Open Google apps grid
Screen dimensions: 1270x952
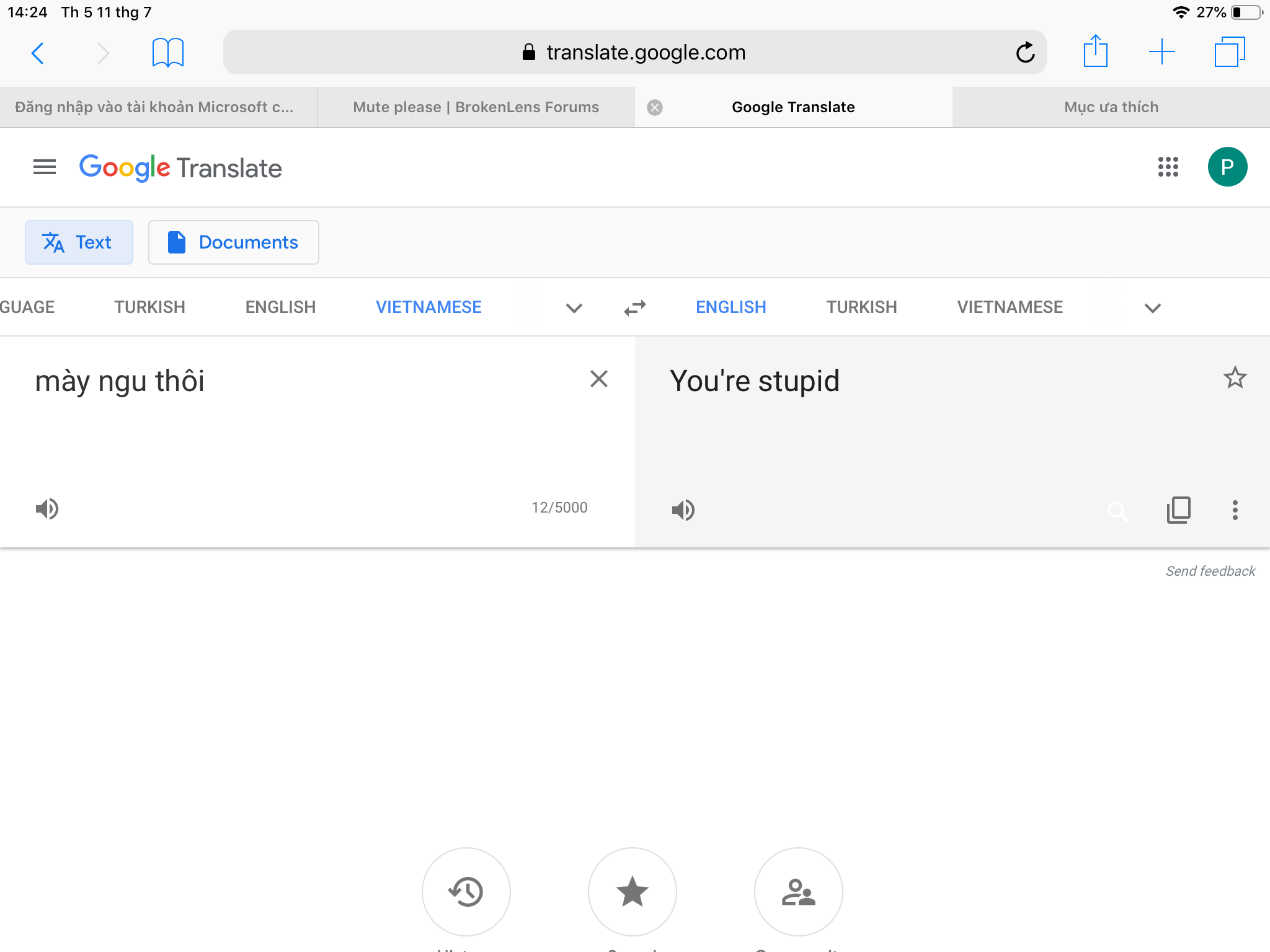pyautogui.click(x=1168, y=167)
